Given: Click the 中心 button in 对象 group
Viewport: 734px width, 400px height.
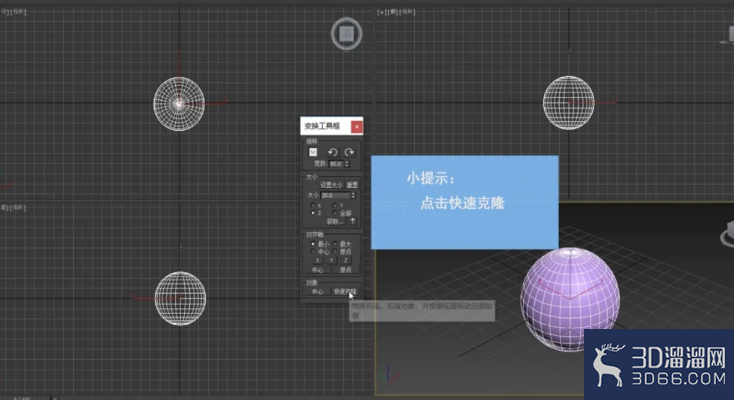Looking at the screenshot, I should coord(318,291).
